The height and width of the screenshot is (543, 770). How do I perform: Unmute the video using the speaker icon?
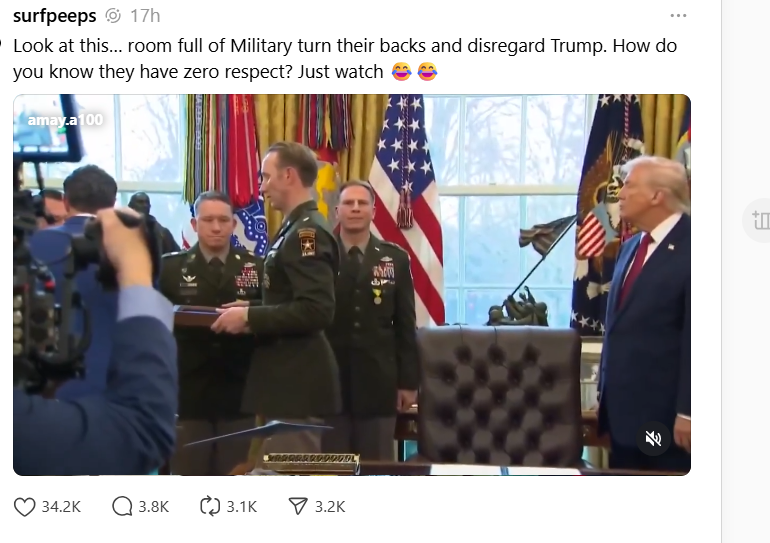[653, 438]
